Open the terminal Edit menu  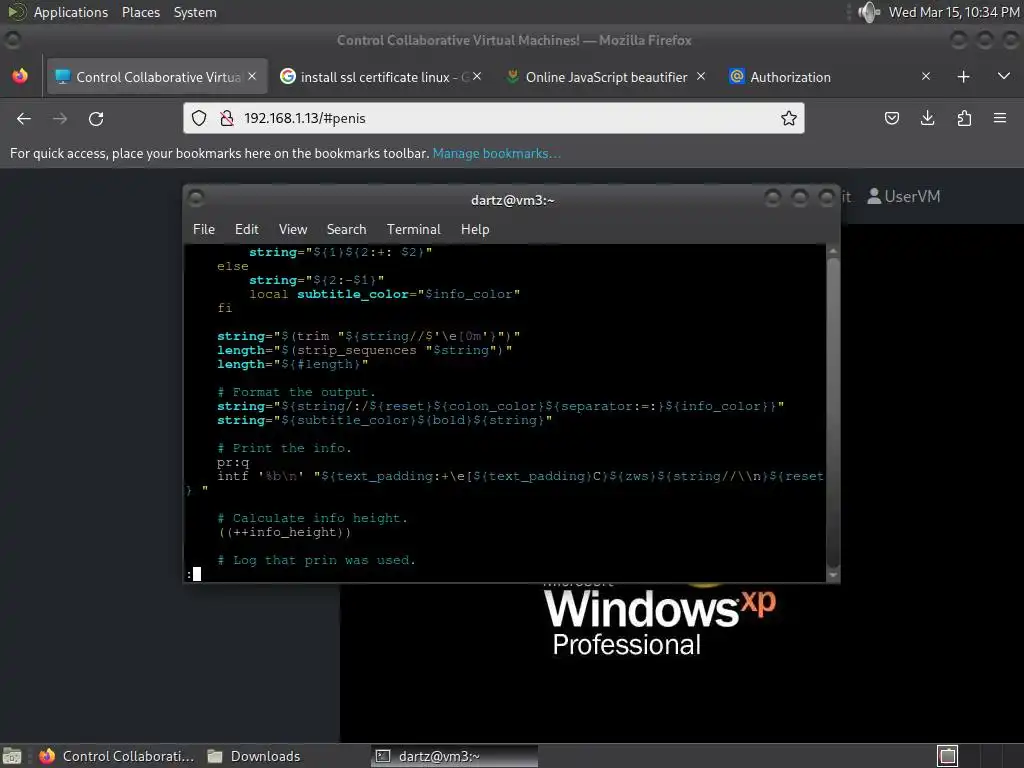tap(246, 229)
